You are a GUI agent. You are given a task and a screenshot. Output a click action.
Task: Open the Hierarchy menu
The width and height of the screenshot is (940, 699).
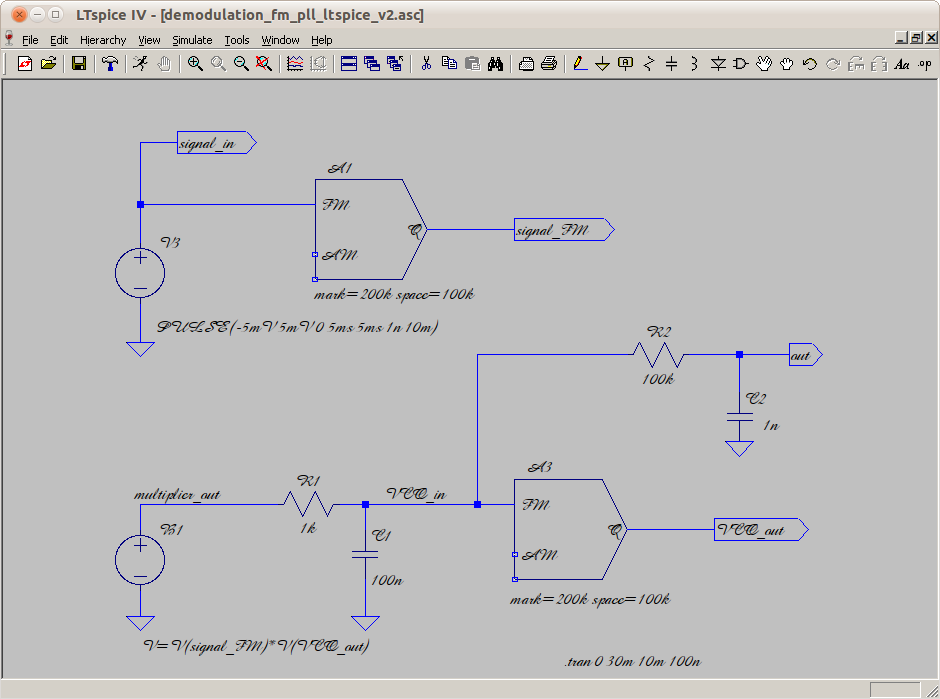(x=103, y=40)
